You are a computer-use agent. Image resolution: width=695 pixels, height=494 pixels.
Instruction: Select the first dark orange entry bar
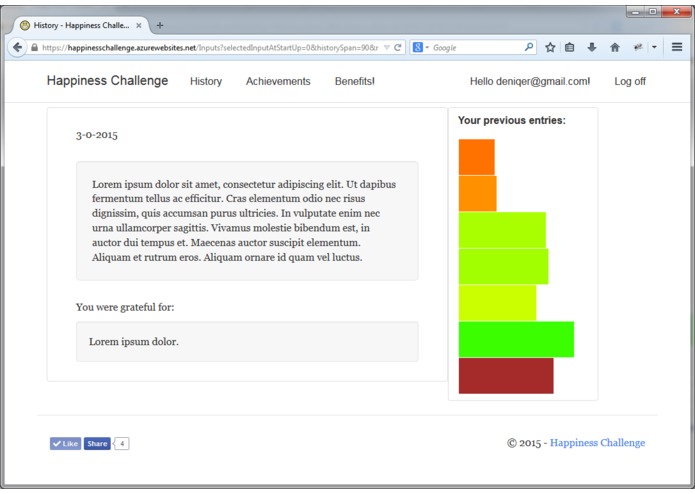click(x=476, y=157)
